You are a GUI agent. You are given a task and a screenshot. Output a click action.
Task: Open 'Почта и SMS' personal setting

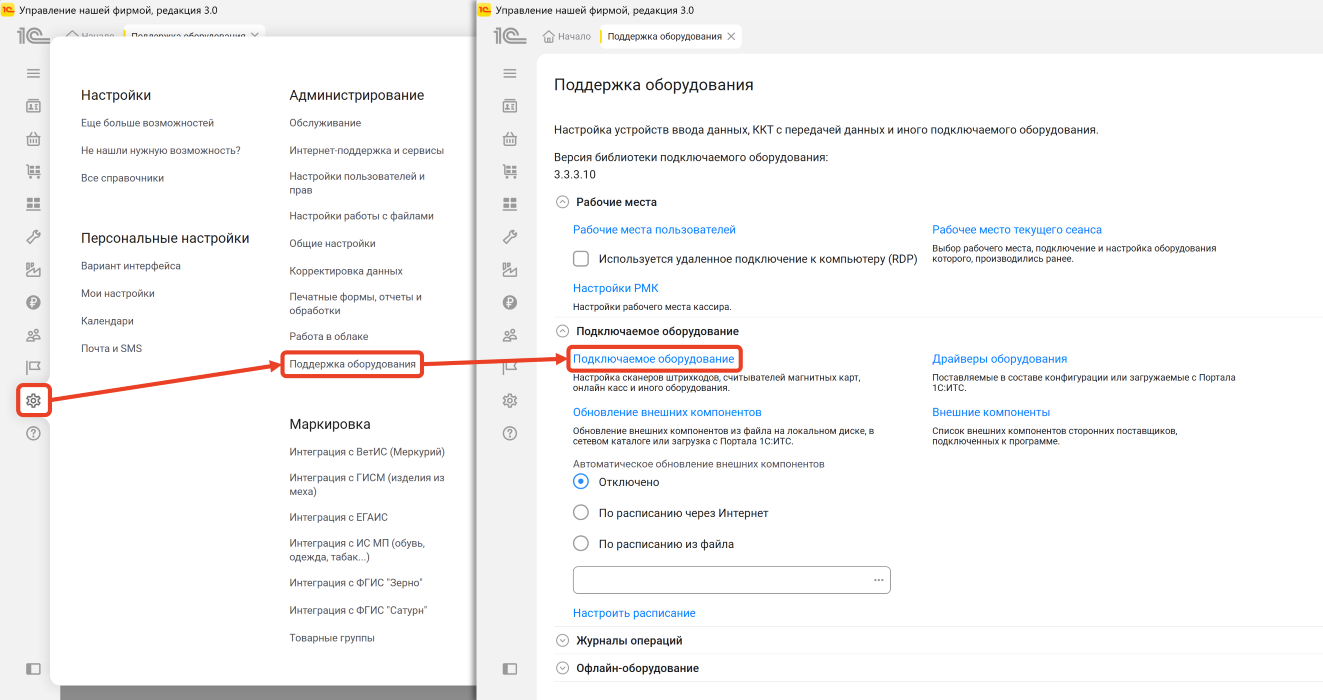pyautogui.click(x=111, y=348)
